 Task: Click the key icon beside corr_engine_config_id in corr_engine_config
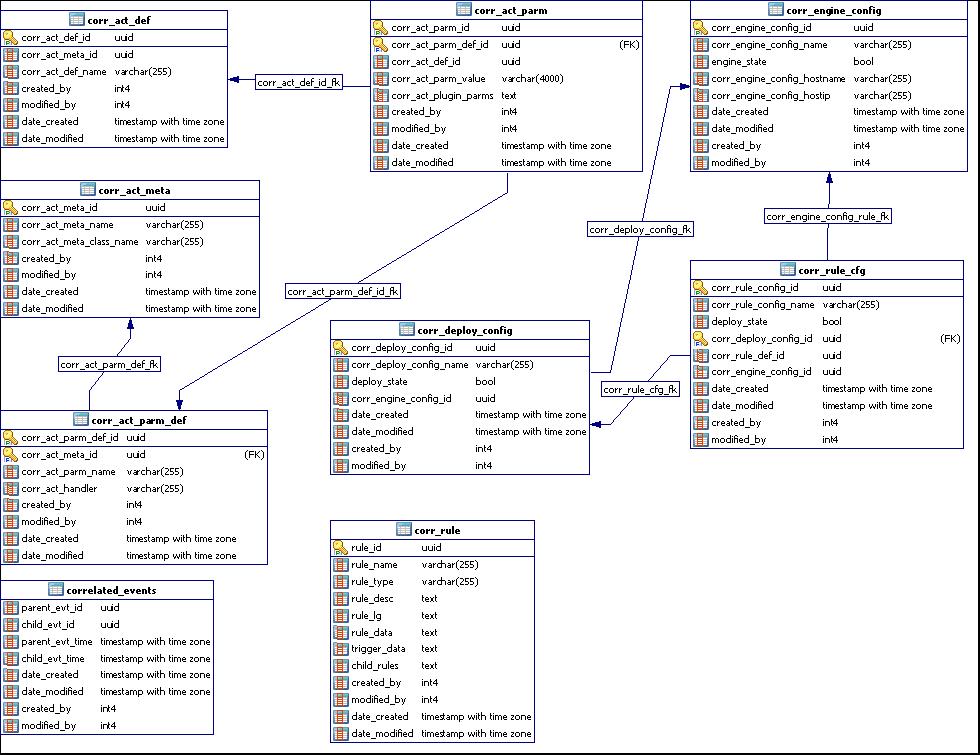(x=700, y=28)
